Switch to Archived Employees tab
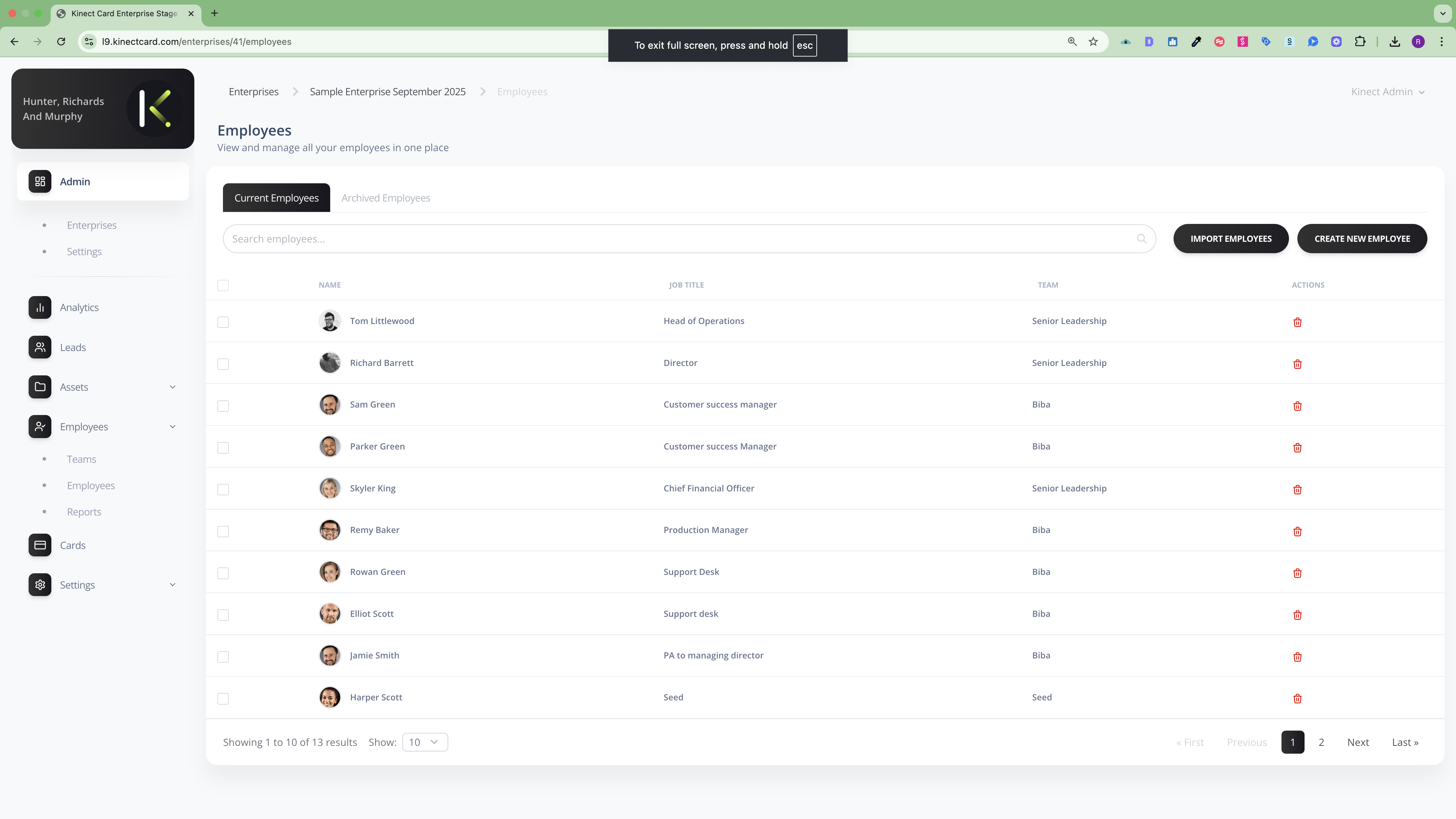 coord(385,198)
